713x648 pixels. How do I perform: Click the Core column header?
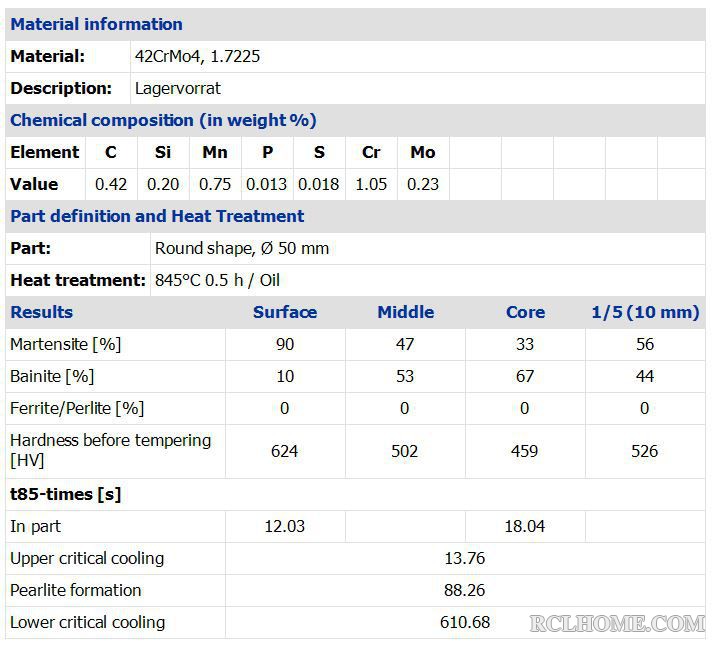tap(525, 312)
